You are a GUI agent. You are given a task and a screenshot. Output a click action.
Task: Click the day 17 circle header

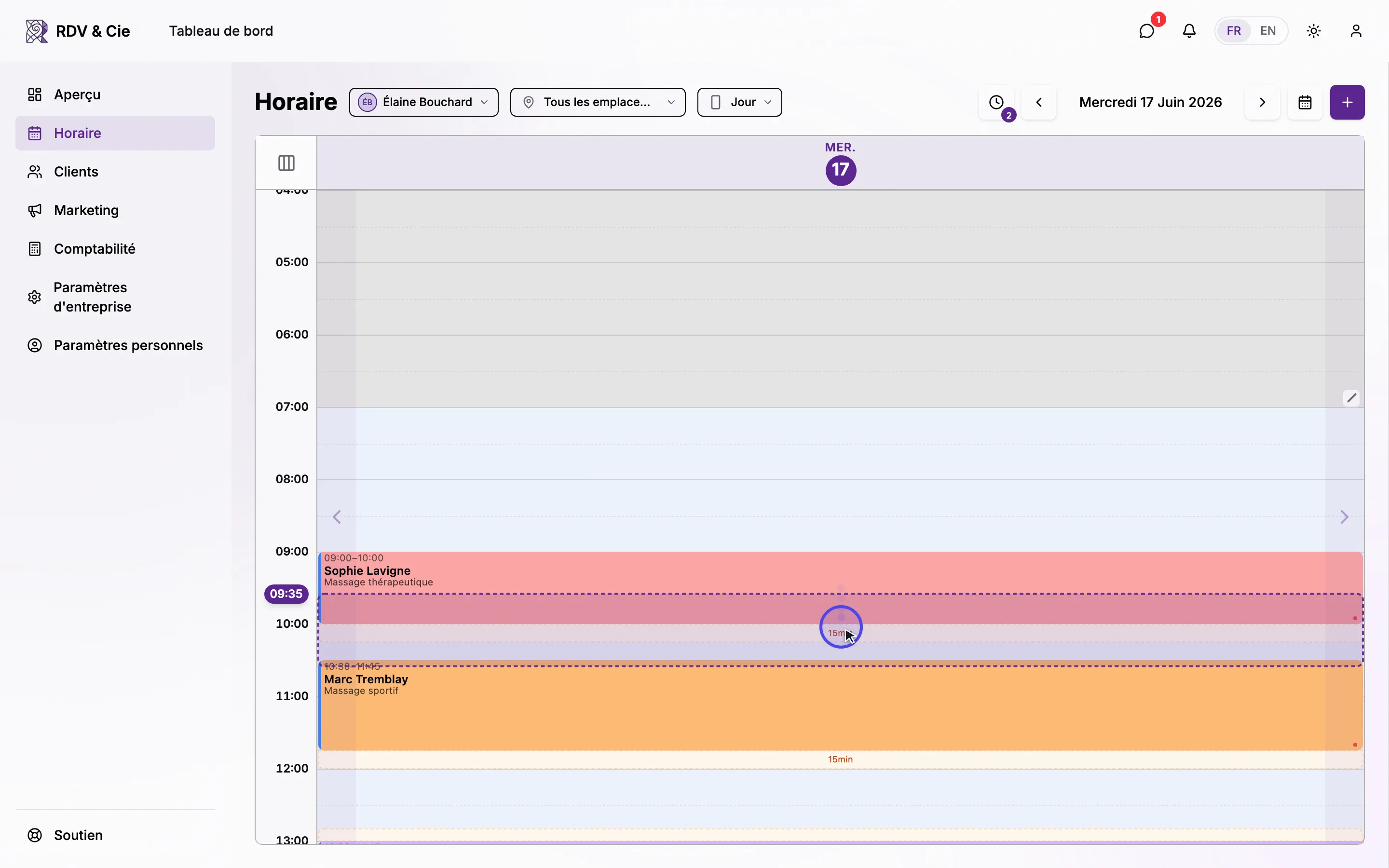841,170
